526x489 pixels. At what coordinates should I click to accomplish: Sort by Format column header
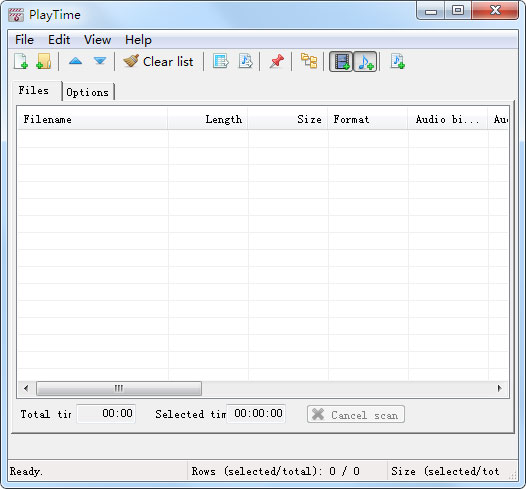point(368,119)
